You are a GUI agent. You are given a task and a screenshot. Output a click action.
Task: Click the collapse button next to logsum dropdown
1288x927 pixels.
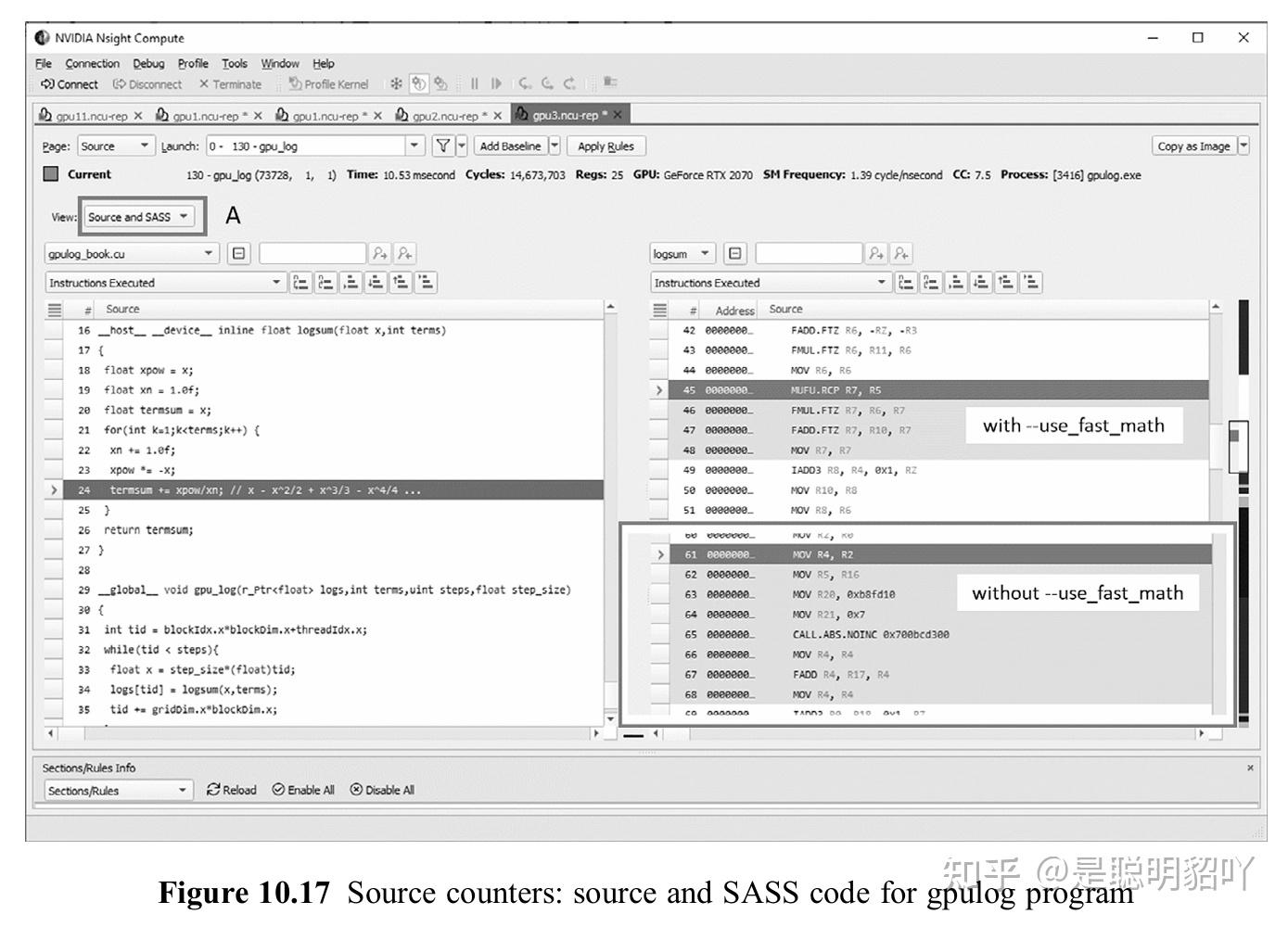click(x=735, y=253)
